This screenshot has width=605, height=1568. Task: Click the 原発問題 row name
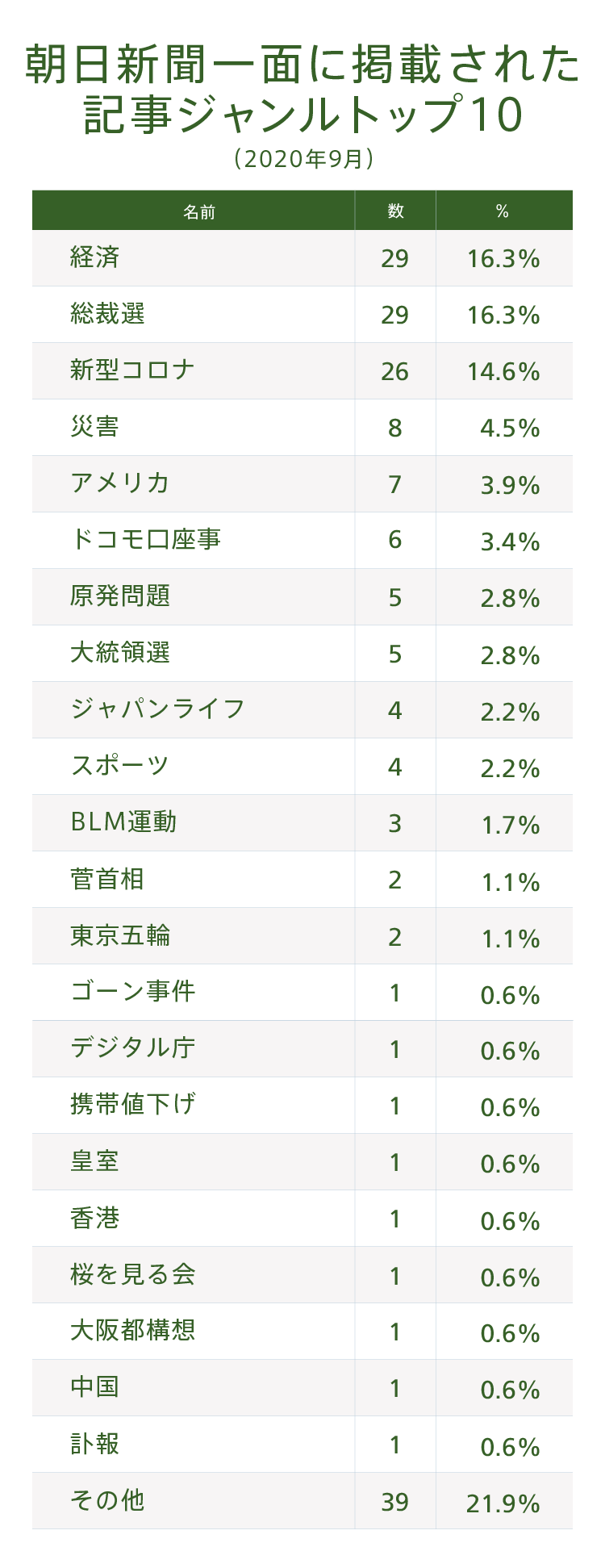click(x=120, y=596)
